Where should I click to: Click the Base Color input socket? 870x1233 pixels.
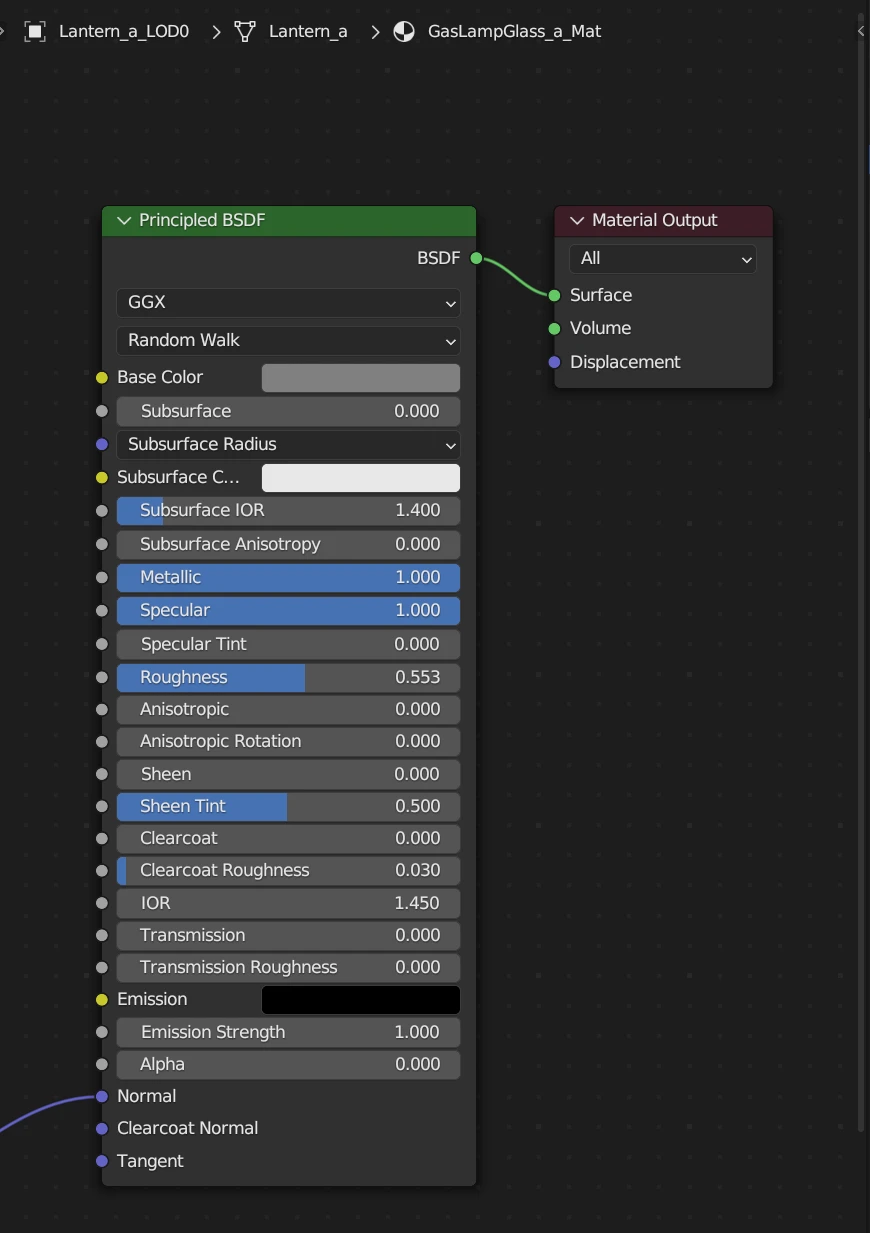pos(102,378)
